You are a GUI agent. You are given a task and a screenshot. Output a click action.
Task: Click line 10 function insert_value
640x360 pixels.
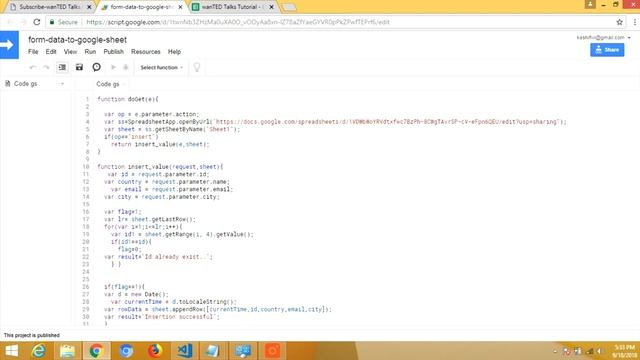(x=160, y=167)
